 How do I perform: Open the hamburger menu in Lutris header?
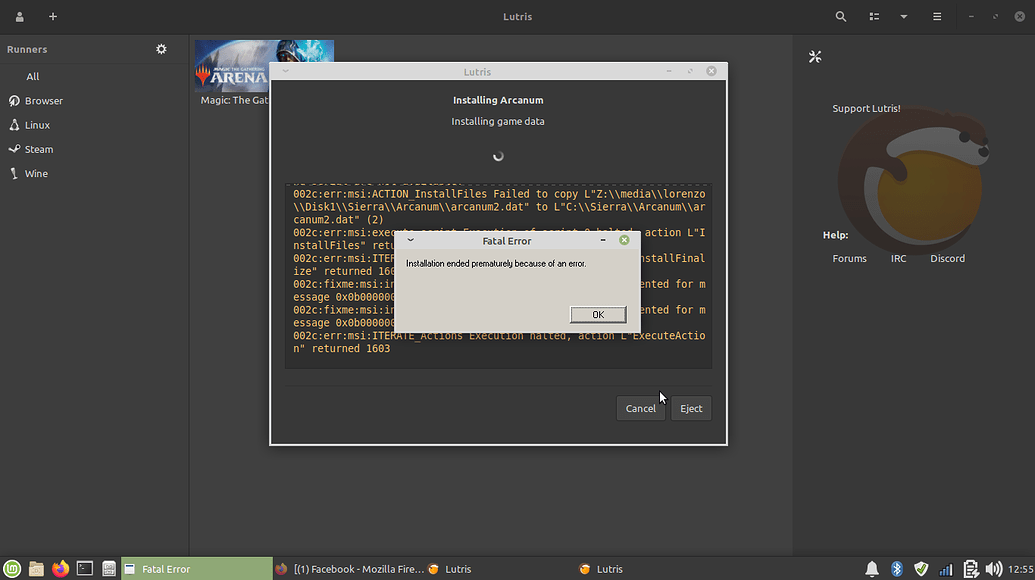tap(937, 16)
